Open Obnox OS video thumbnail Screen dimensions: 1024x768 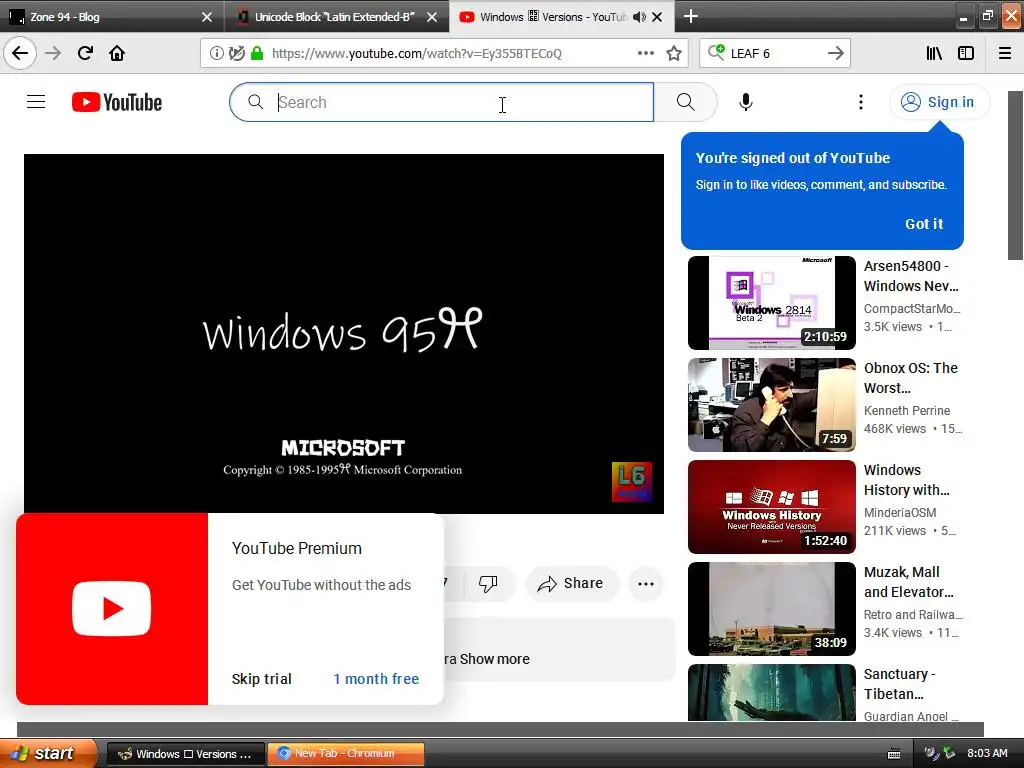tap(771, 405)
